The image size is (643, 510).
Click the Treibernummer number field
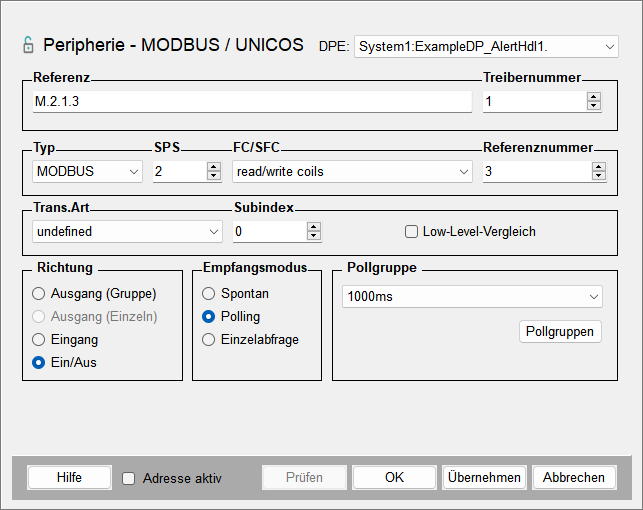tap(535, 102)
